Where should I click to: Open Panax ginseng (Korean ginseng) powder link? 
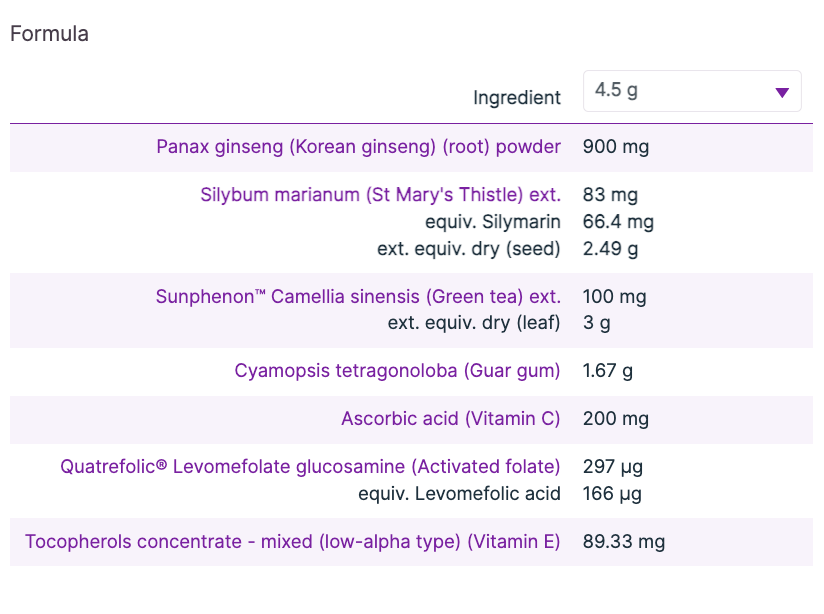tap(358, 147)
